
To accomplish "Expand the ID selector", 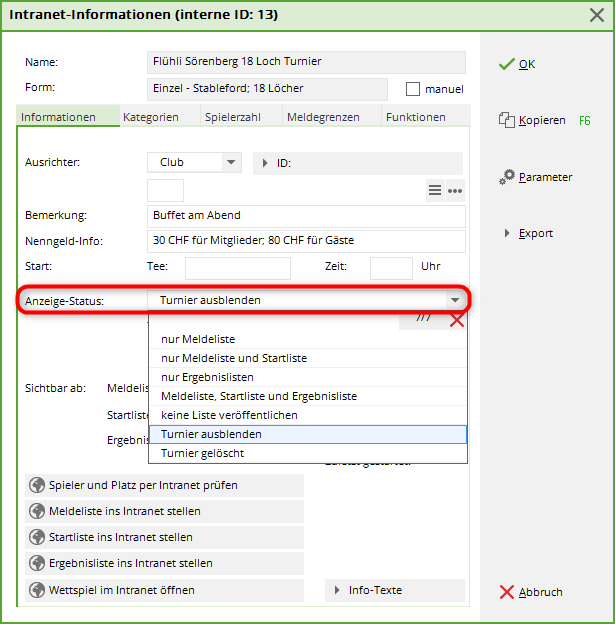I will coord(358,163).
